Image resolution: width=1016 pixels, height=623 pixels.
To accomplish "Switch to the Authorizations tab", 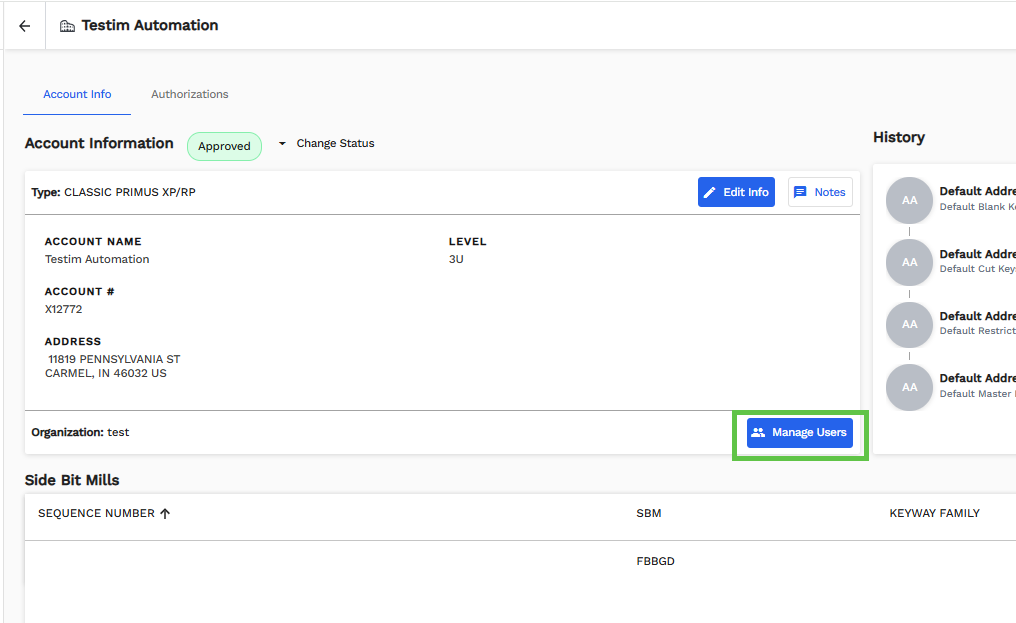I will point(190,94).
